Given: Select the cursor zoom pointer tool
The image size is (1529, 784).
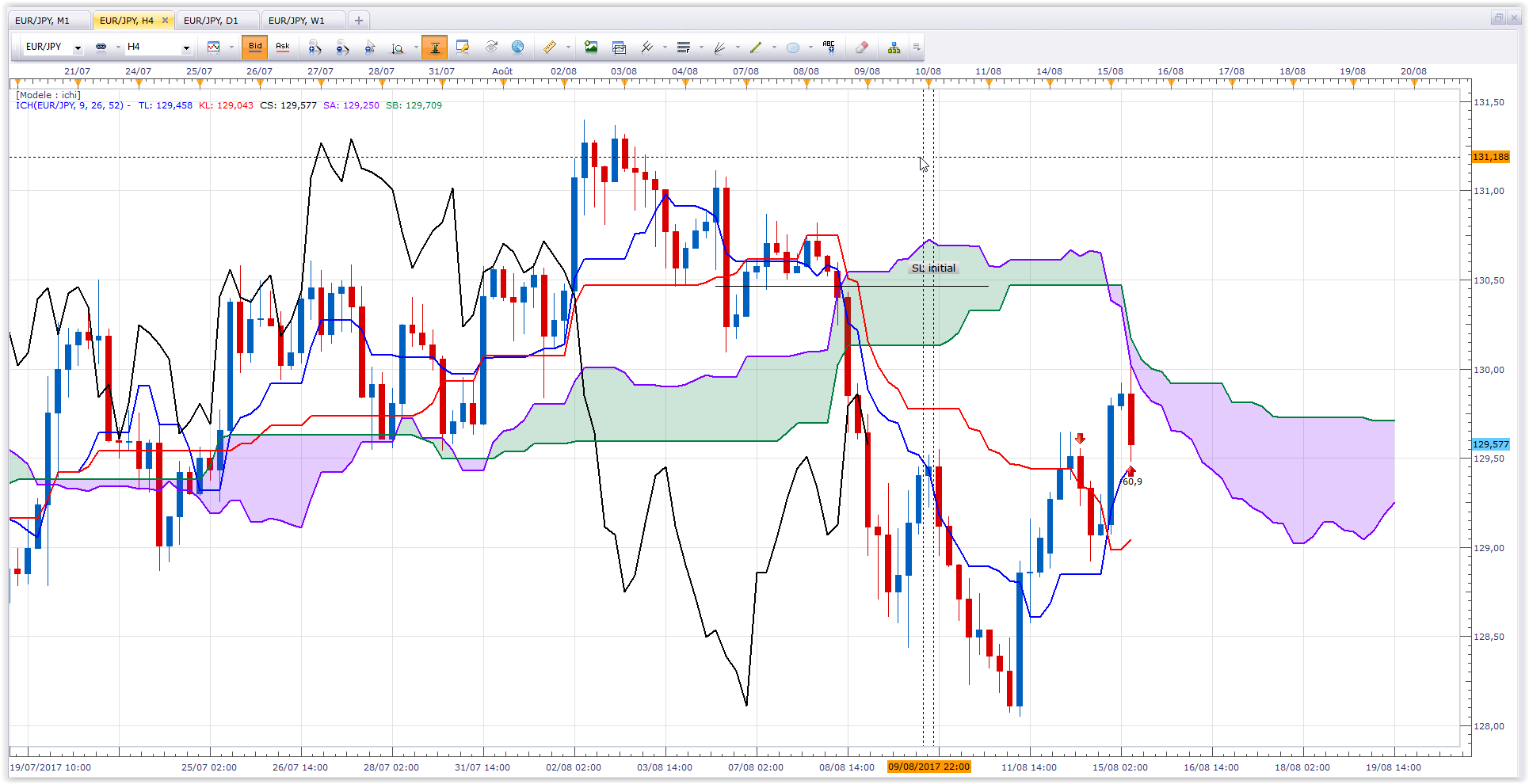Looking at the screenshot, I should click(371, 48).
